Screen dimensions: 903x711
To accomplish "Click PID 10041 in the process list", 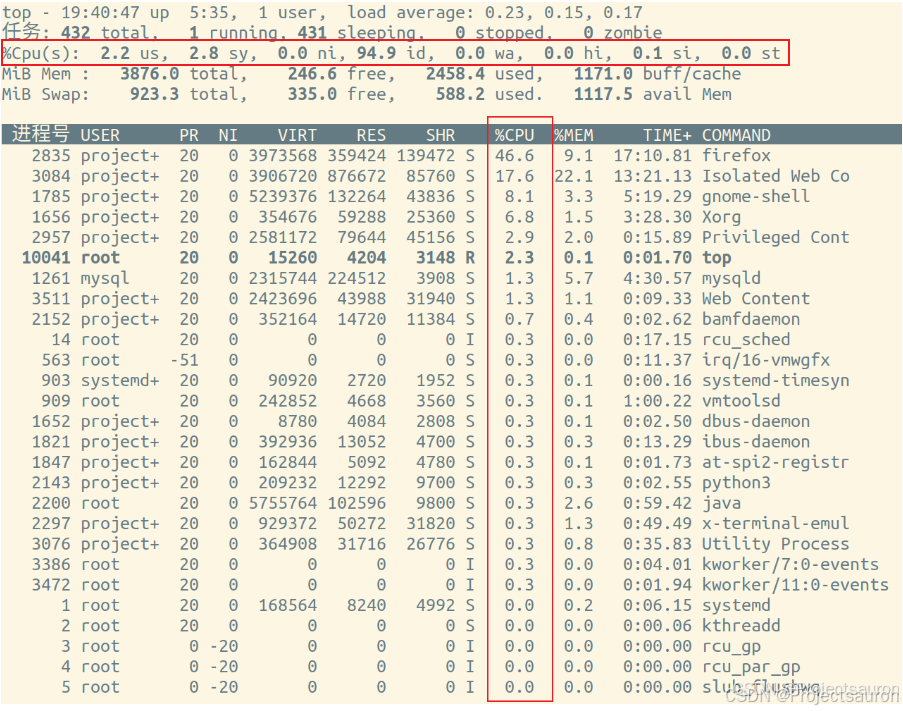I will pos(46,258).
